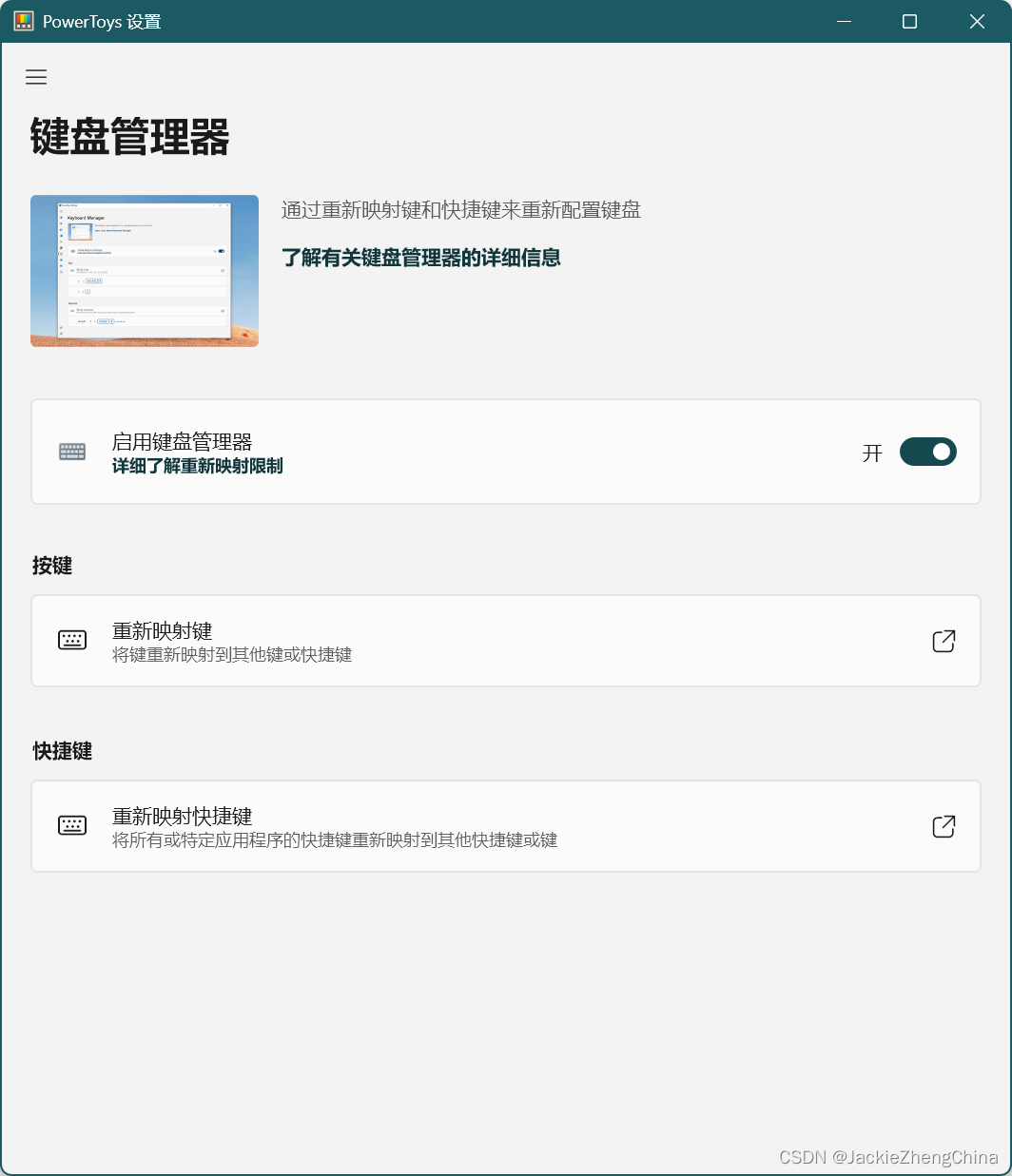This screenshot has height=1176, width=1012.
Task: Click the PowerToys app icon in title bar
Action: [24, 21]
